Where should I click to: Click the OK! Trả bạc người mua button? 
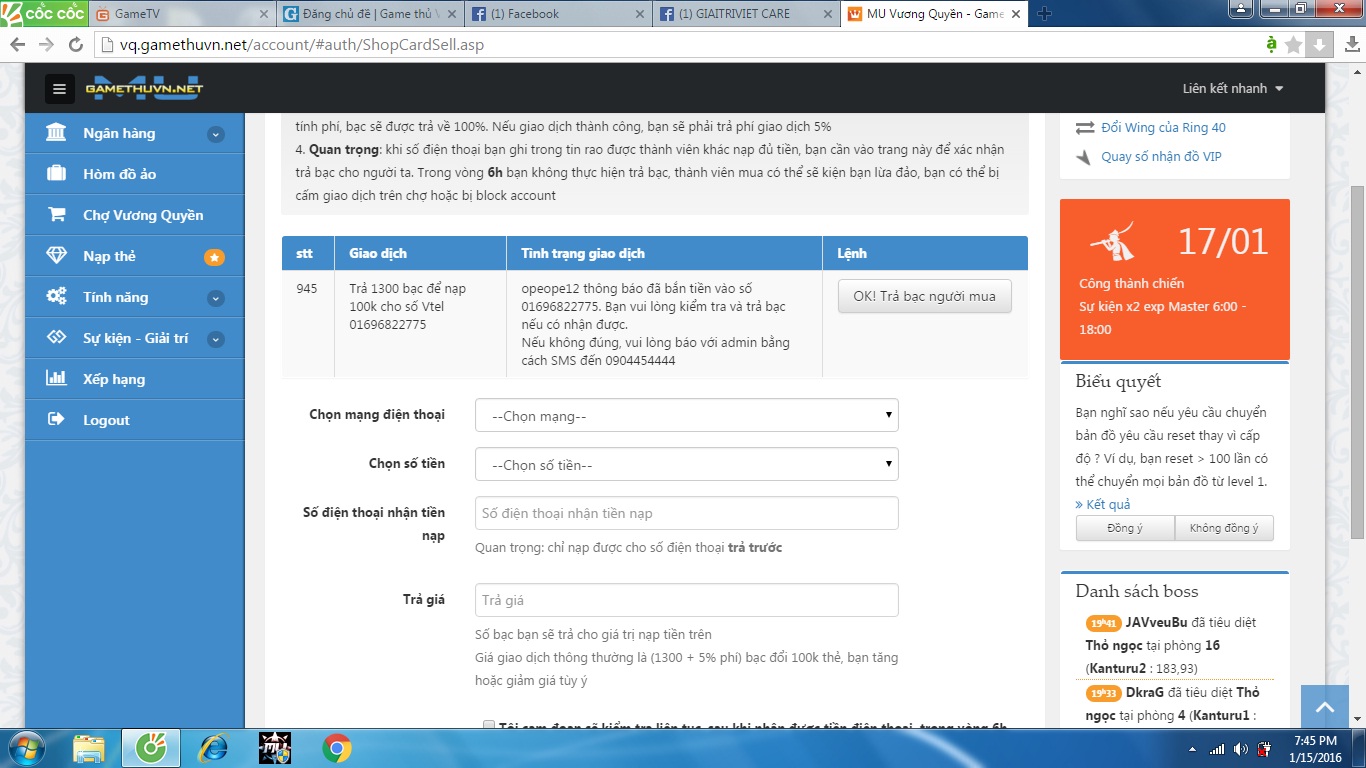[924, 297]
